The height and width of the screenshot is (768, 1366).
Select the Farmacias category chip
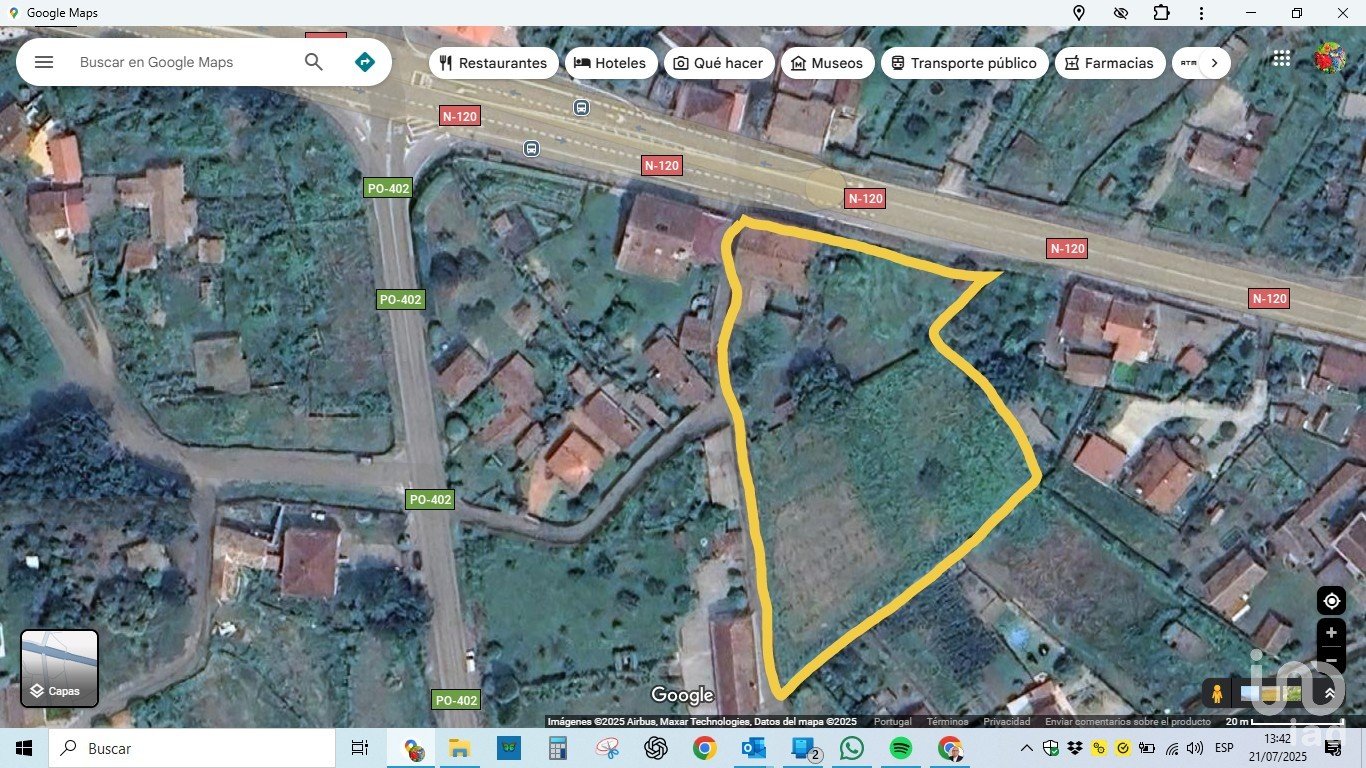coord(1110,63)
